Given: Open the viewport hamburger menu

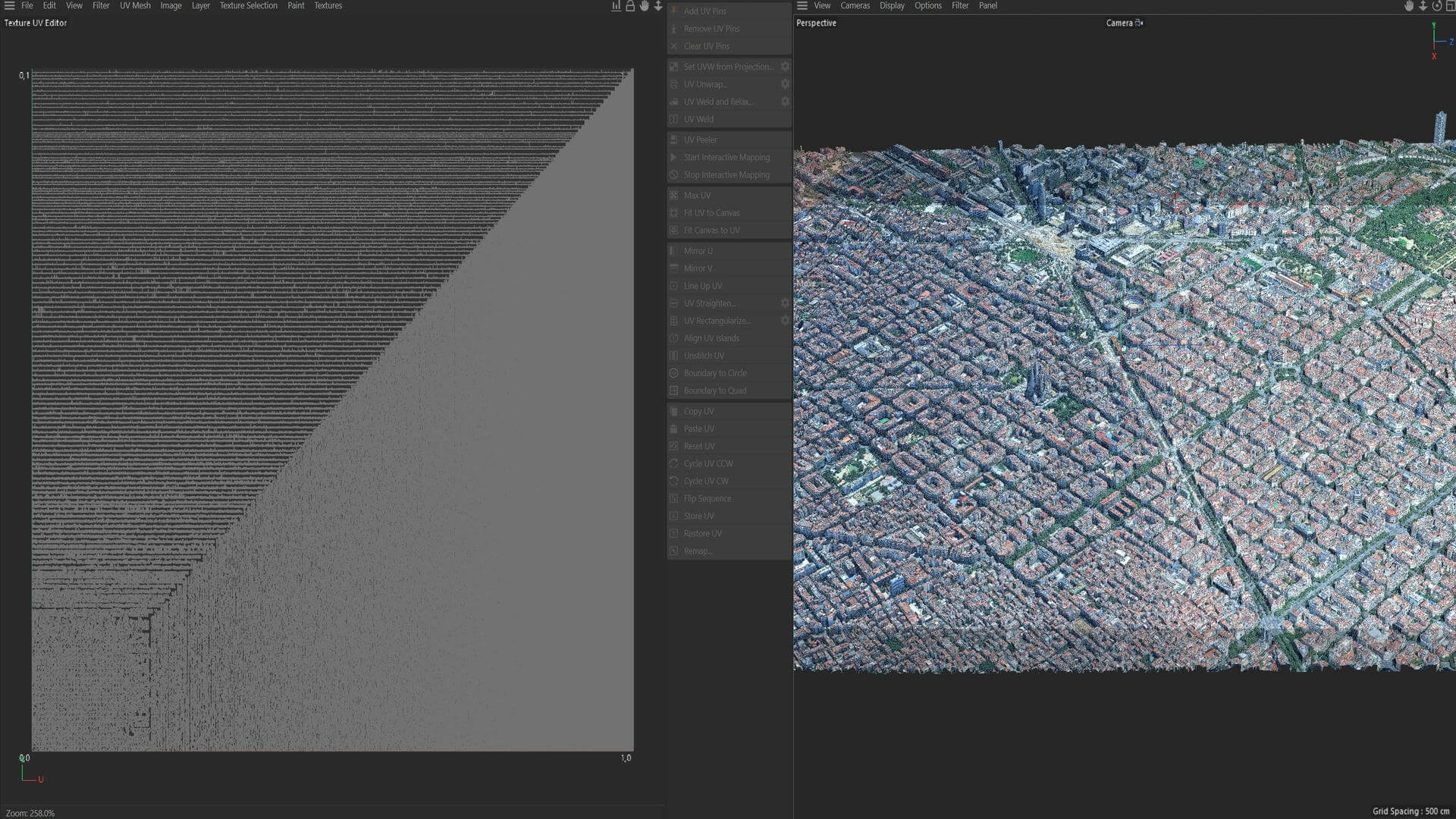Looking at the screenshot, I should pos(802,5).
